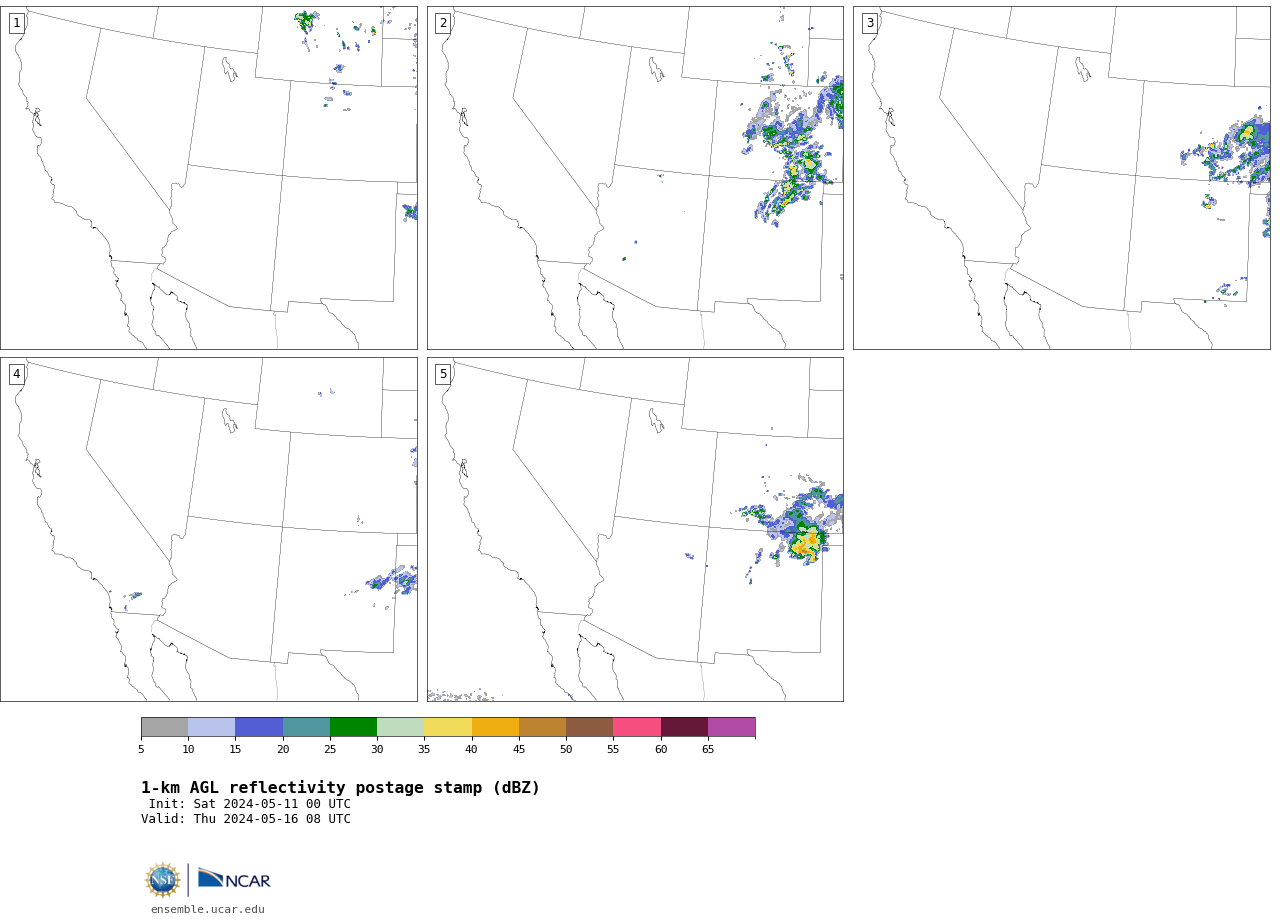Screen dimensions: 1280x920
Task: Click the ensemble.ucar.edu text
Action: pyautogui.click(x=208, y=910)
